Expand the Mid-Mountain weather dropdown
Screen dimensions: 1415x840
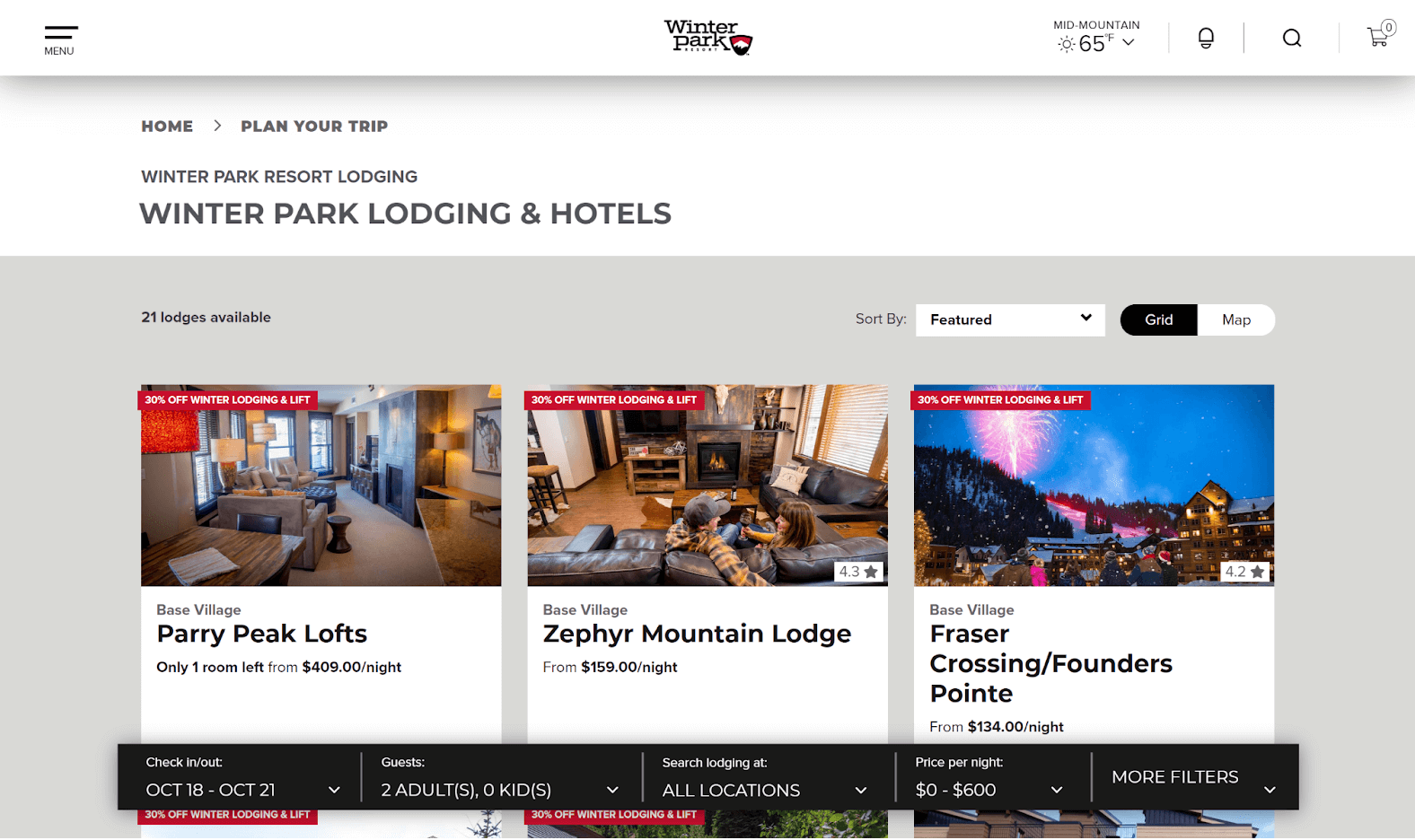tap(1129, 42)
